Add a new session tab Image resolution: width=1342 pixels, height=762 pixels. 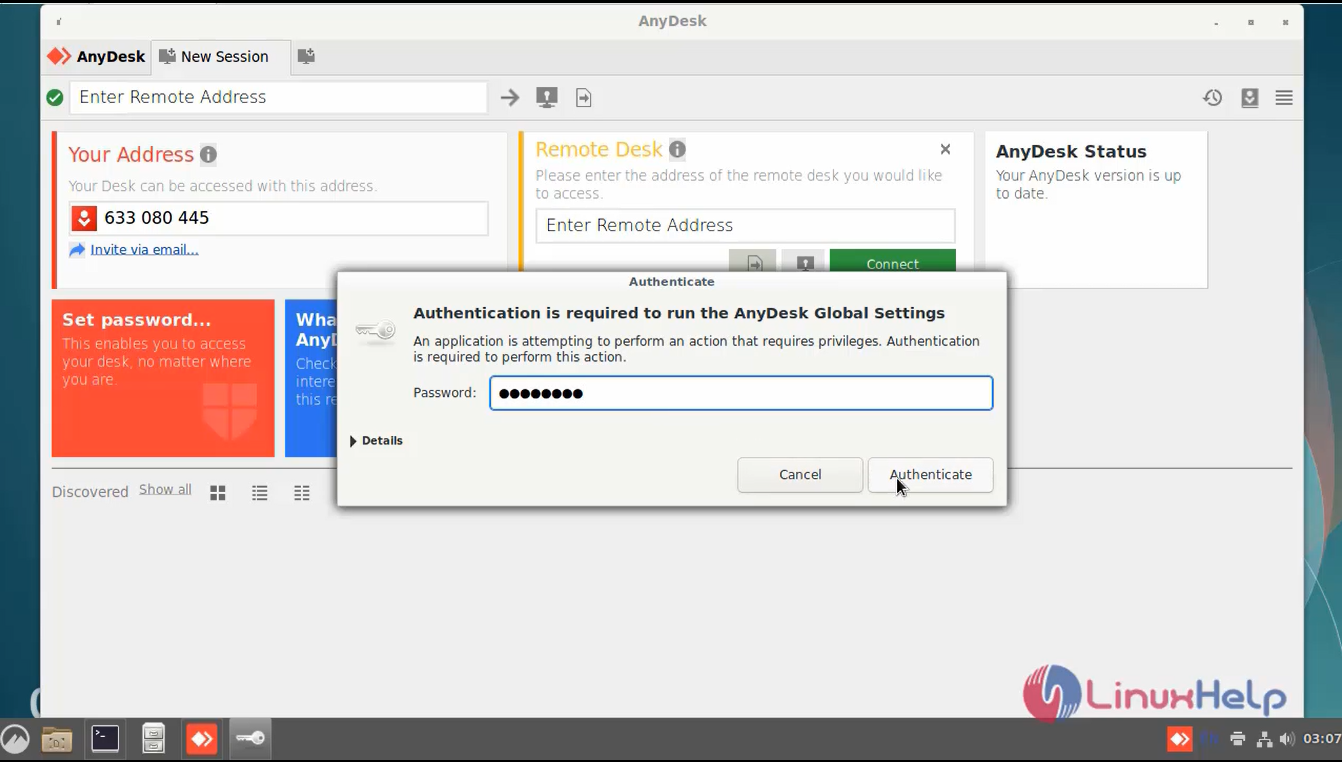306,57
